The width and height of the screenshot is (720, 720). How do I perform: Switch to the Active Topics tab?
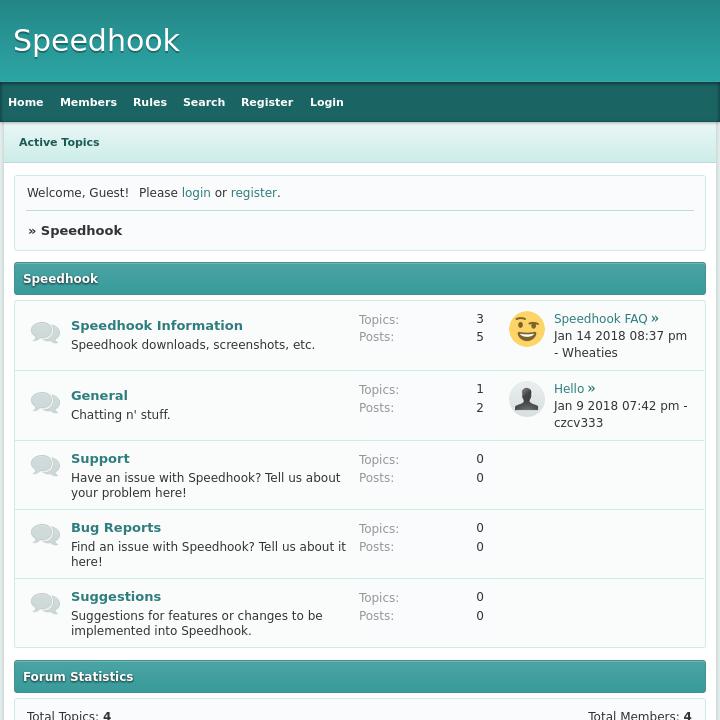click(x=59, y=142)
